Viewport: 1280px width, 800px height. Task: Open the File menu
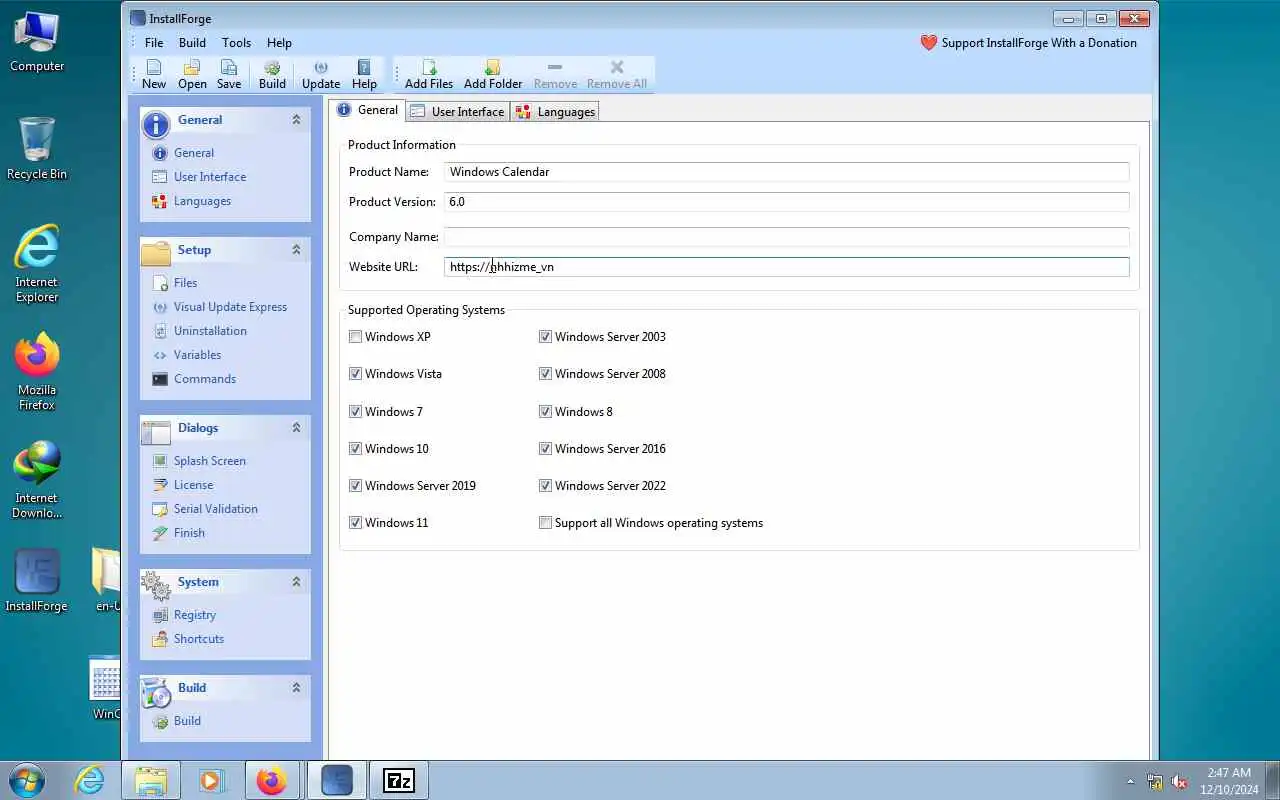point(154,43)
